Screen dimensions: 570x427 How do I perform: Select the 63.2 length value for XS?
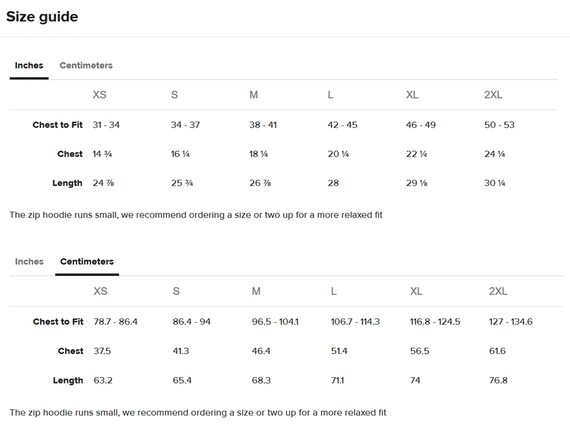103,380
